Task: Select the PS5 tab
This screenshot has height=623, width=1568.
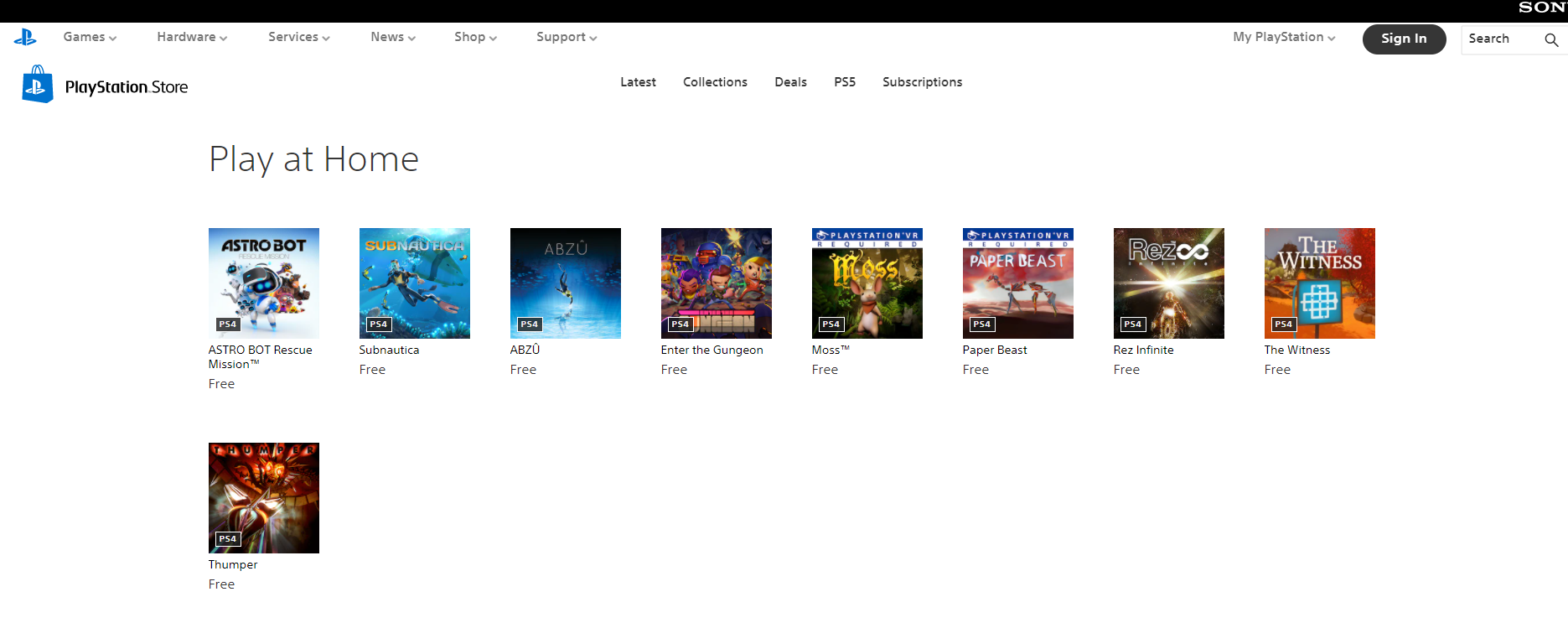Action: [x=845, y=82]
